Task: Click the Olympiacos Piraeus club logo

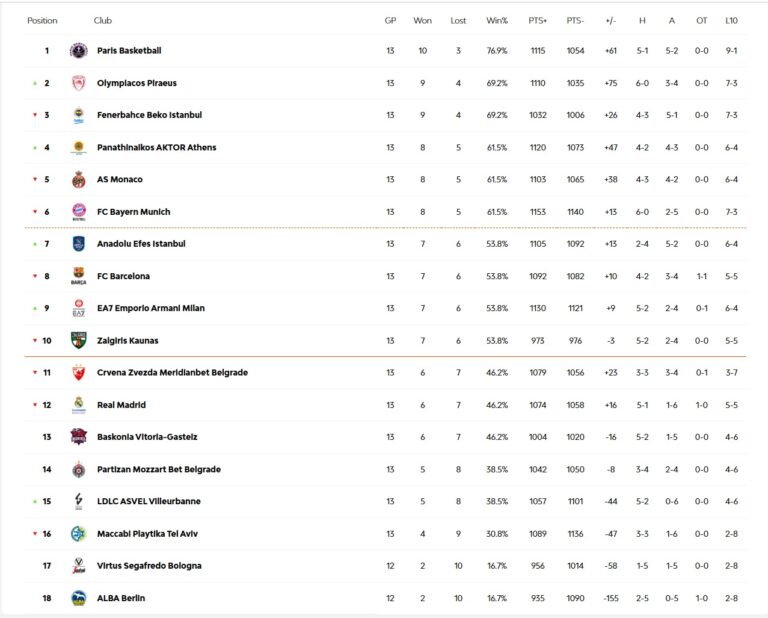Action: [79, 83]
